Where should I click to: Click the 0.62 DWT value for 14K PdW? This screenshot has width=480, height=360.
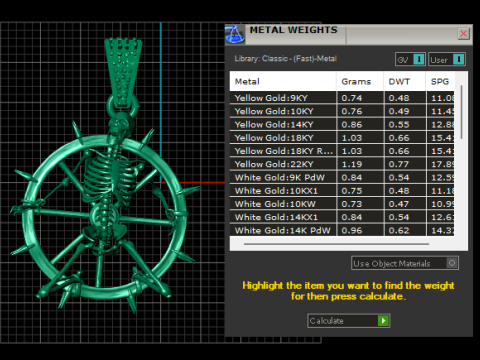(x=399, y=230)
